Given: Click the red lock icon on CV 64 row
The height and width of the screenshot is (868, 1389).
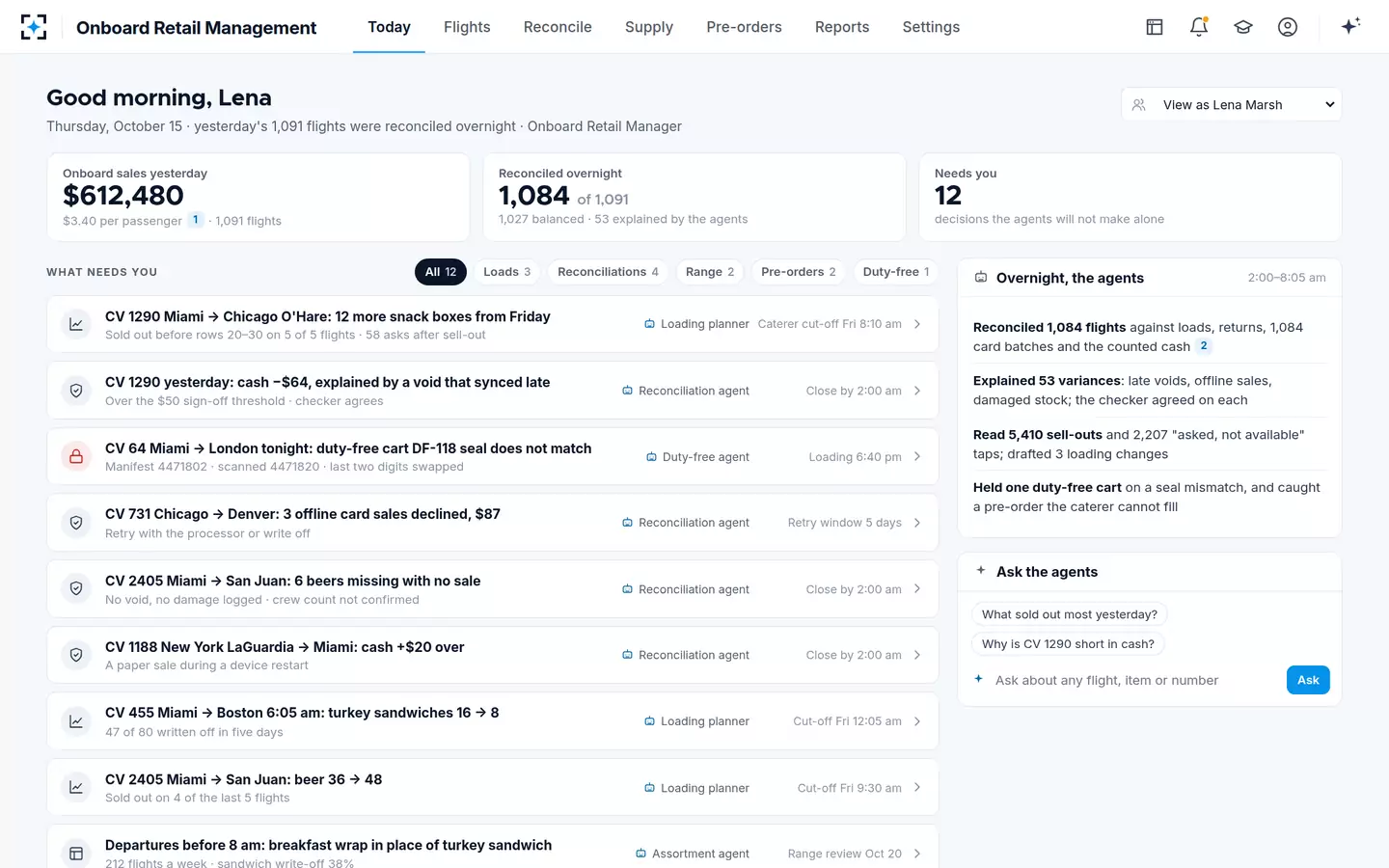Looking at the screenshot, I should pos(76,456).
